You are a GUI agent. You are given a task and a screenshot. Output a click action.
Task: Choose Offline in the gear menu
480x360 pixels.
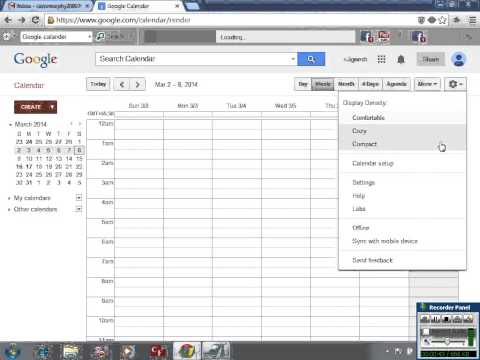click(402, 228)
